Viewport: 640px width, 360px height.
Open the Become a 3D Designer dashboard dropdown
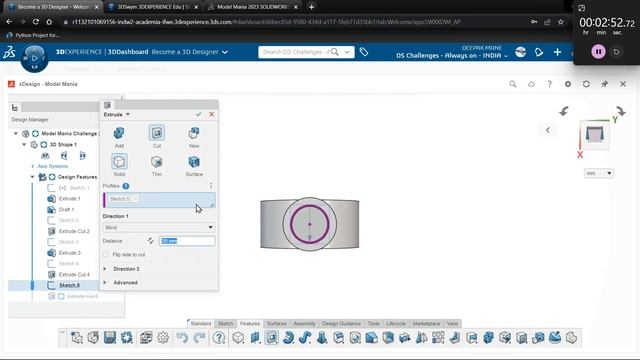(x=224, y=52)
